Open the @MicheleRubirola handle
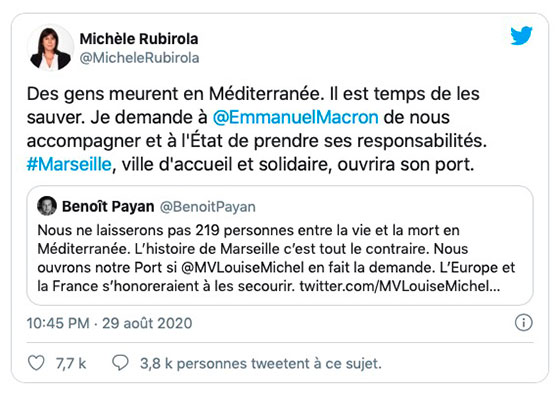The height and width of the screenshot is (393, 560). point(139,58)
